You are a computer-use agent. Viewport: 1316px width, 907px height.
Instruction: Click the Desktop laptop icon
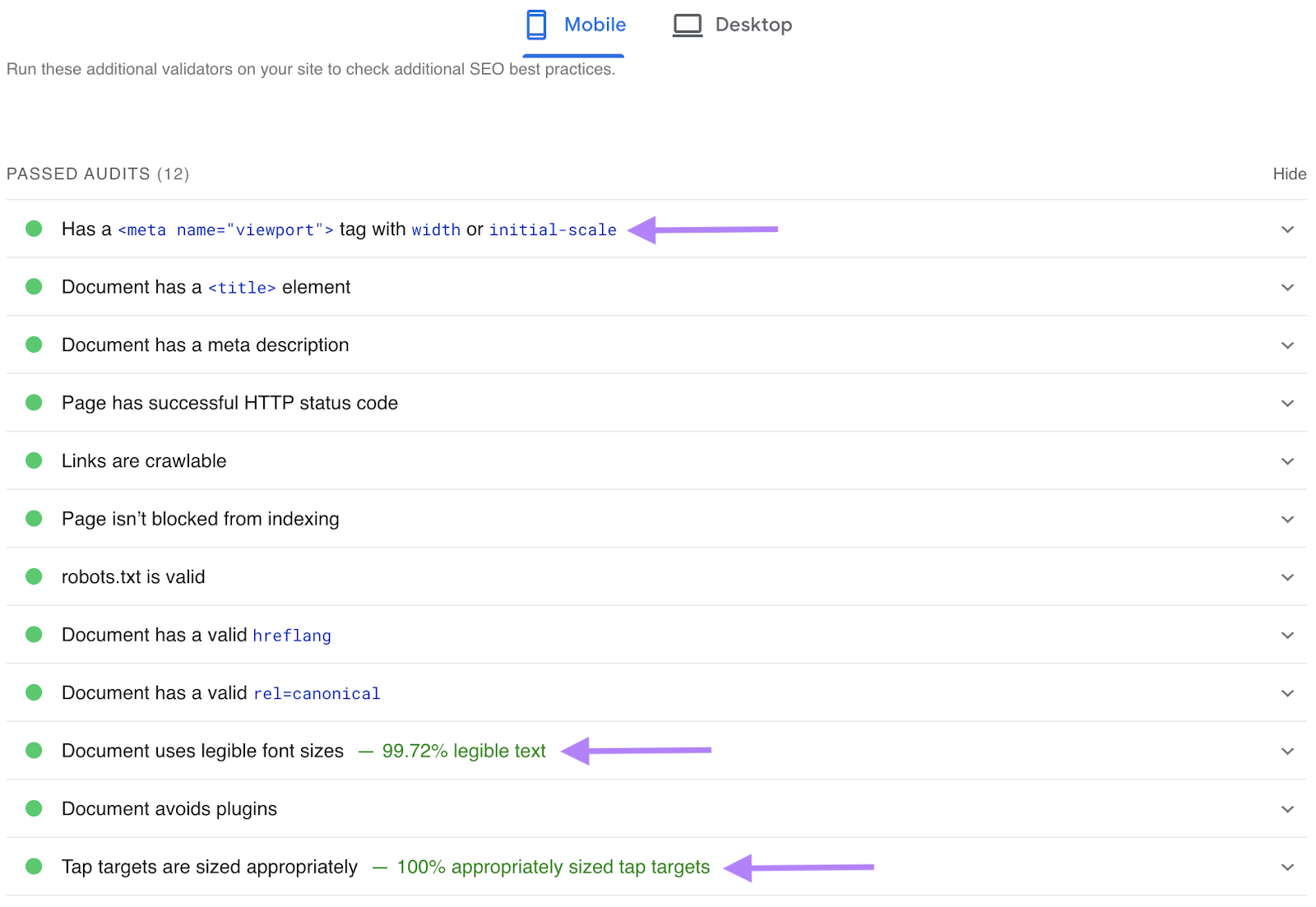pos(688,24)
